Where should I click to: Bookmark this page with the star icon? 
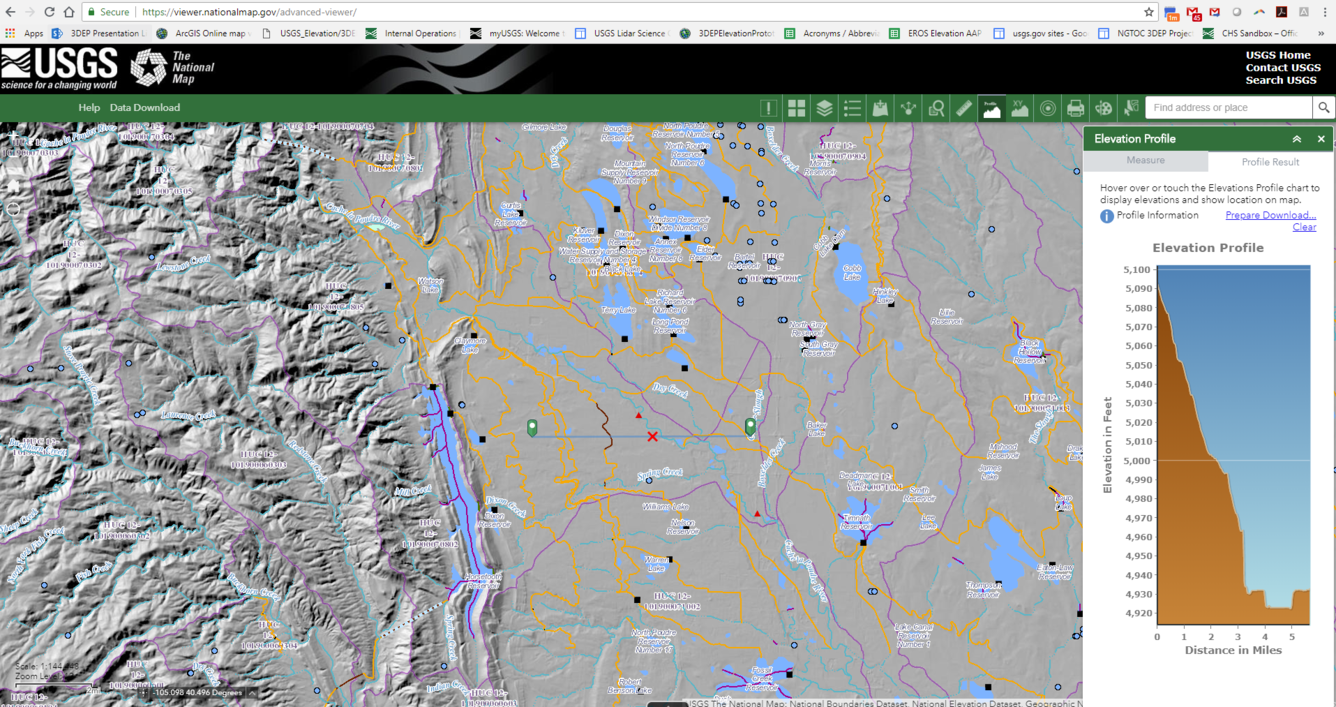point(1149,12)
